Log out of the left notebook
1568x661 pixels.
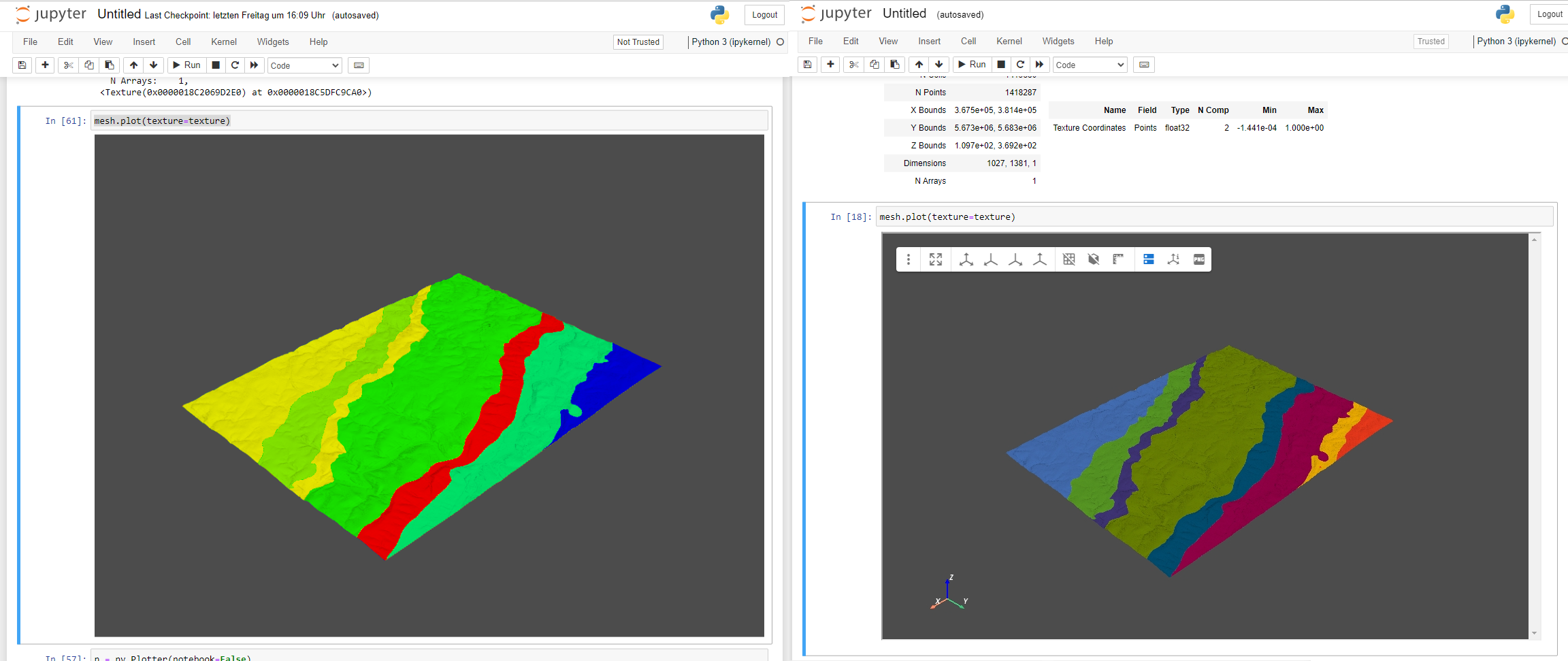[764, 15]
